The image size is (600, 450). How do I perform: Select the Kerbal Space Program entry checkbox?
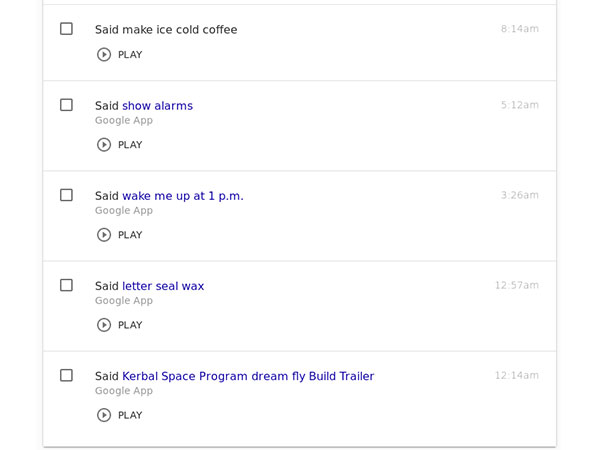coord(66,375)
